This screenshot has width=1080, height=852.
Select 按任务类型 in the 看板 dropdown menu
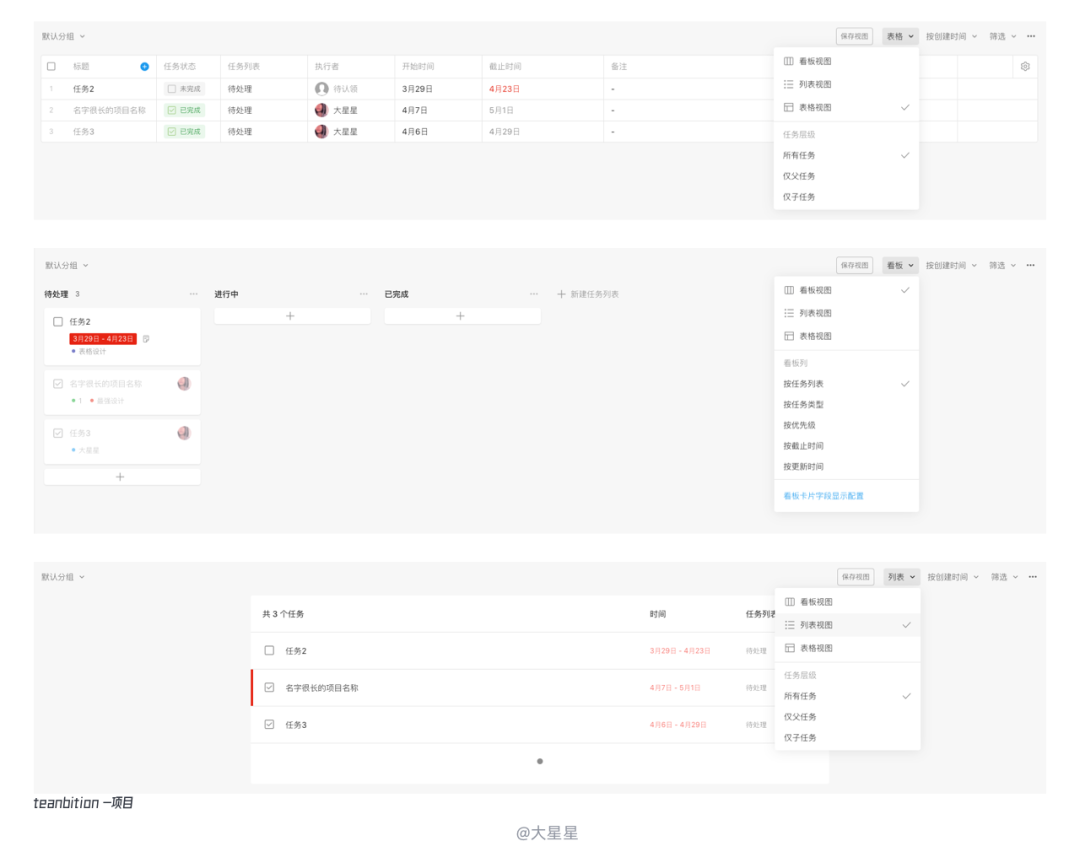[847, 404]
